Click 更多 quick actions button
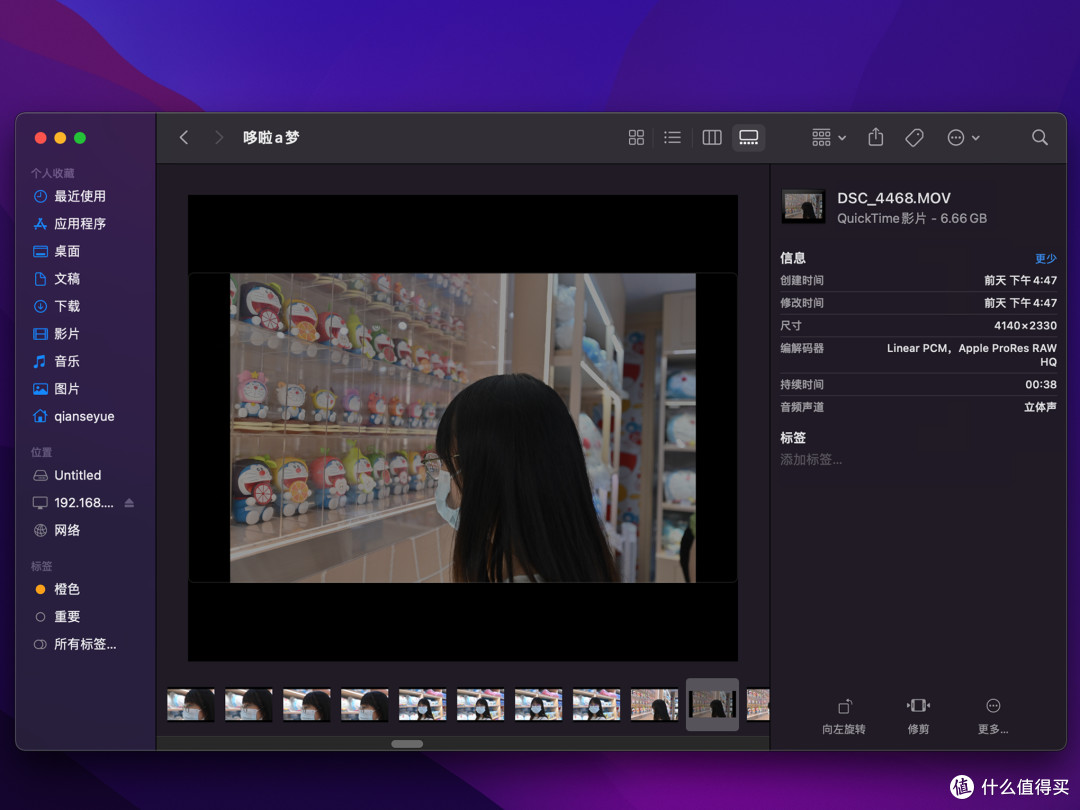This screenshot has height=810, width=1080. (x=993, y=717)
